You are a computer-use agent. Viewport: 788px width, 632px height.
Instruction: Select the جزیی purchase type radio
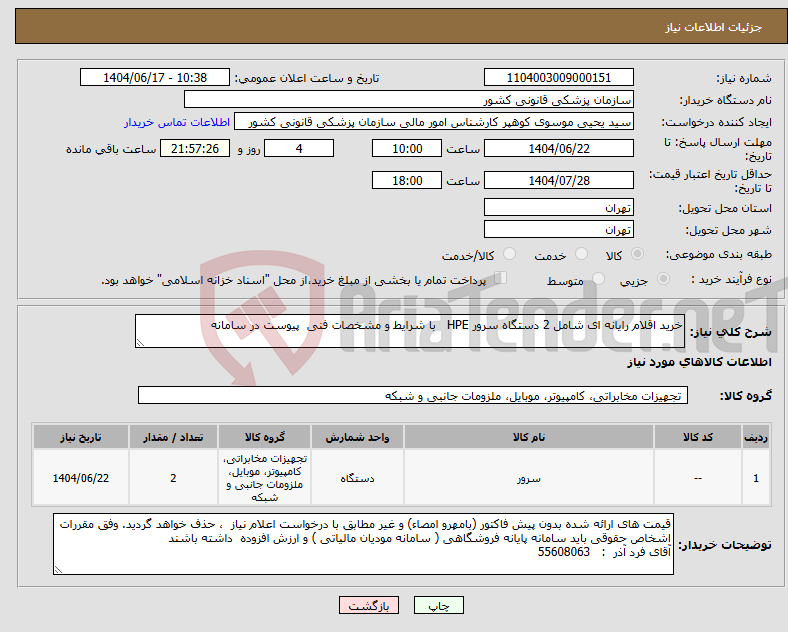coord(663,278)
